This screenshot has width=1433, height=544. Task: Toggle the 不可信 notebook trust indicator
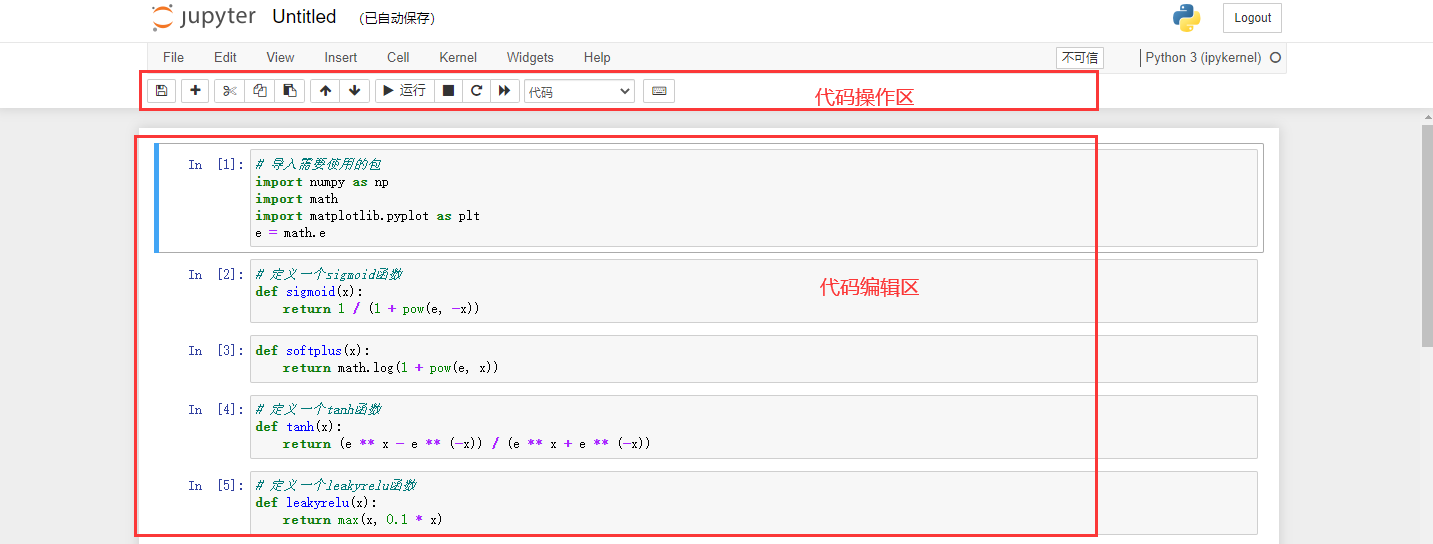1079,58
